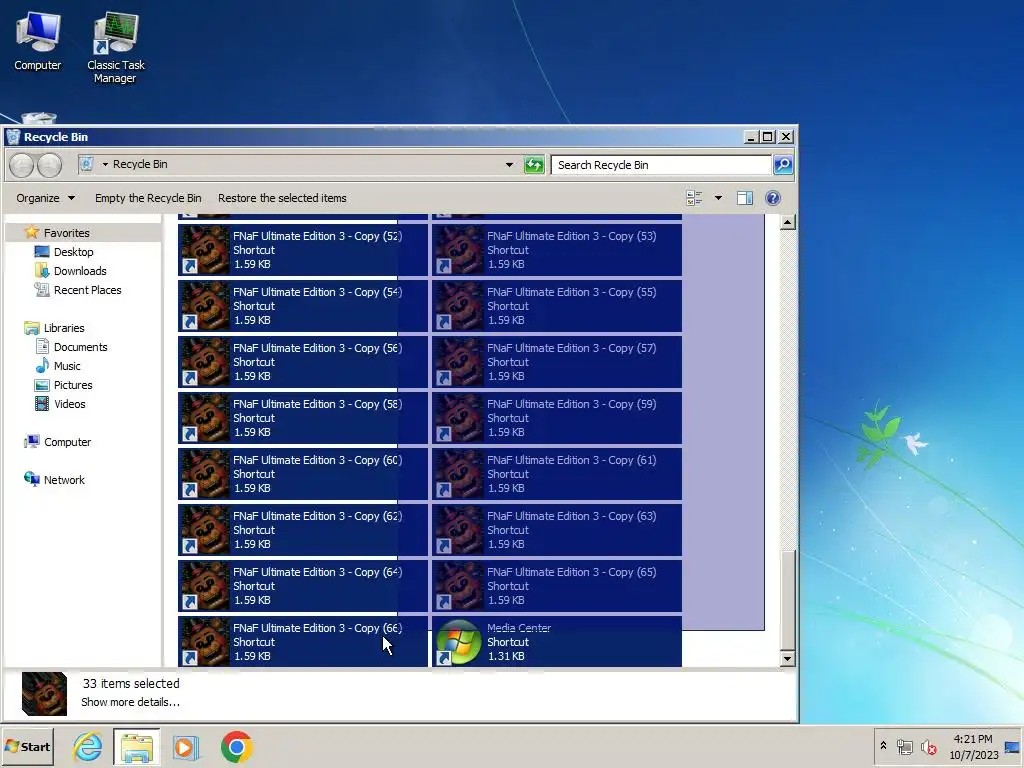Select FNaF Ultimate Edition 3 - Copy (60)
Image resolution: width=1024 pixels, height=768 pixels.
point(303,474)
